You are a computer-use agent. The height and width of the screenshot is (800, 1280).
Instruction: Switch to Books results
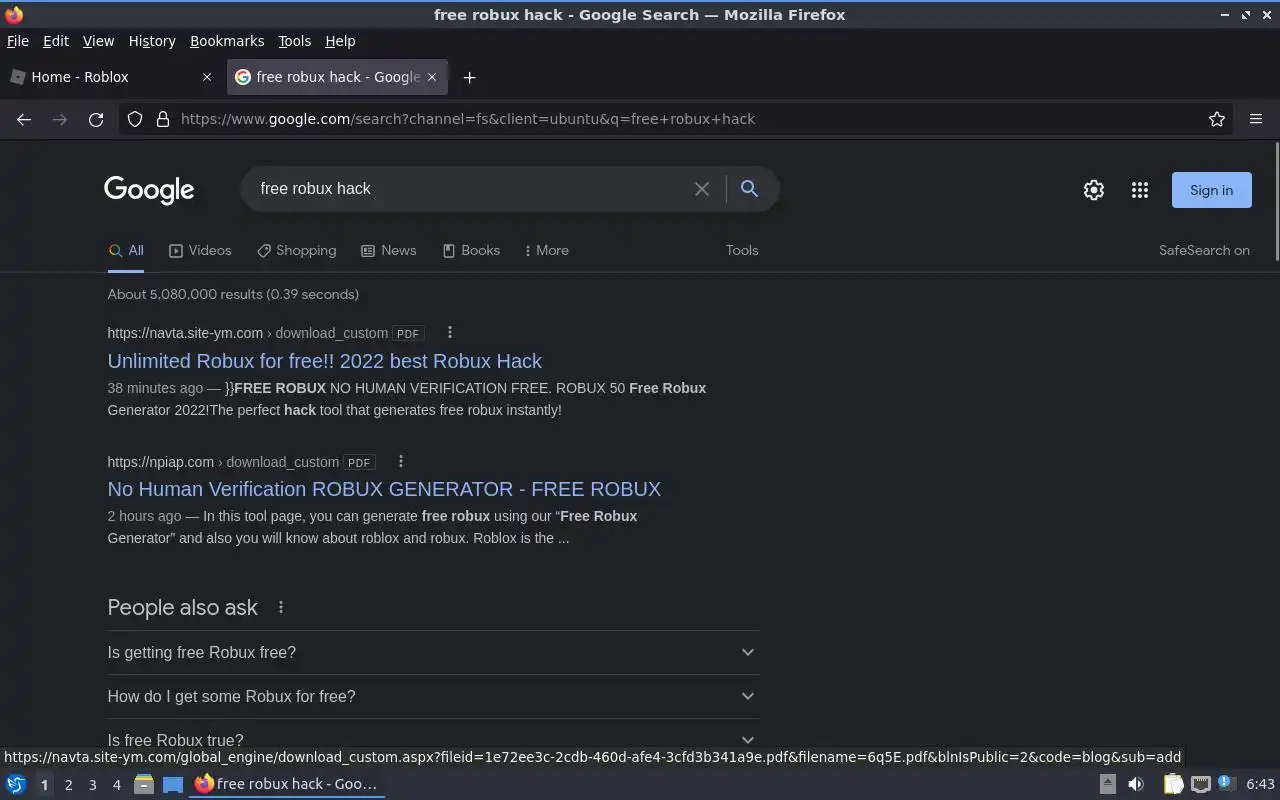471,251
